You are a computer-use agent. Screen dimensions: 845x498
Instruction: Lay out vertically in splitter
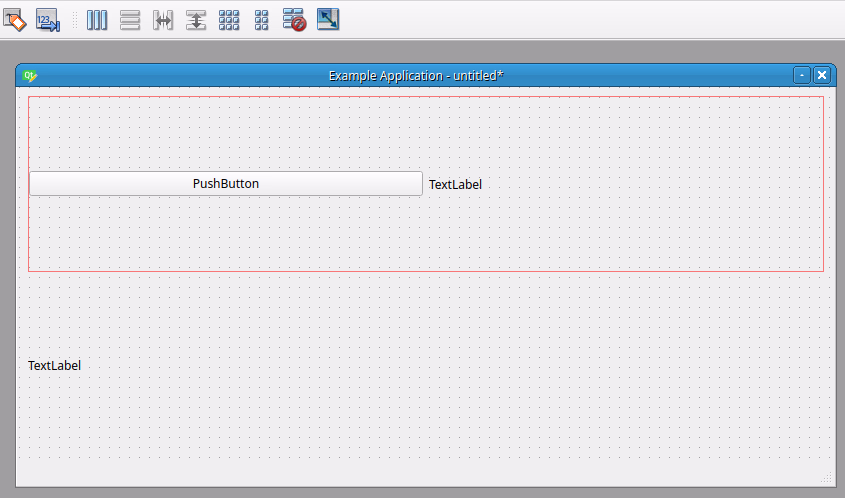pos(196,20)
